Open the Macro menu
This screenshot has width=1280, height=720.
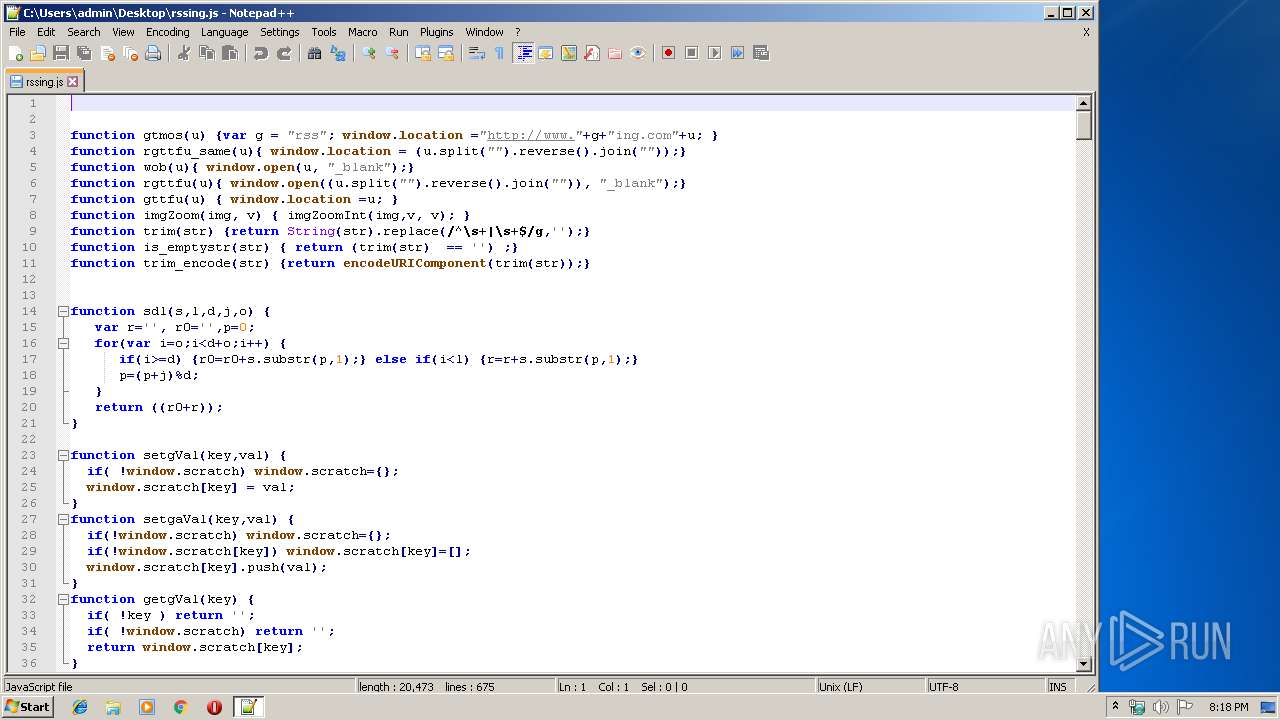(x=363, y=32)
